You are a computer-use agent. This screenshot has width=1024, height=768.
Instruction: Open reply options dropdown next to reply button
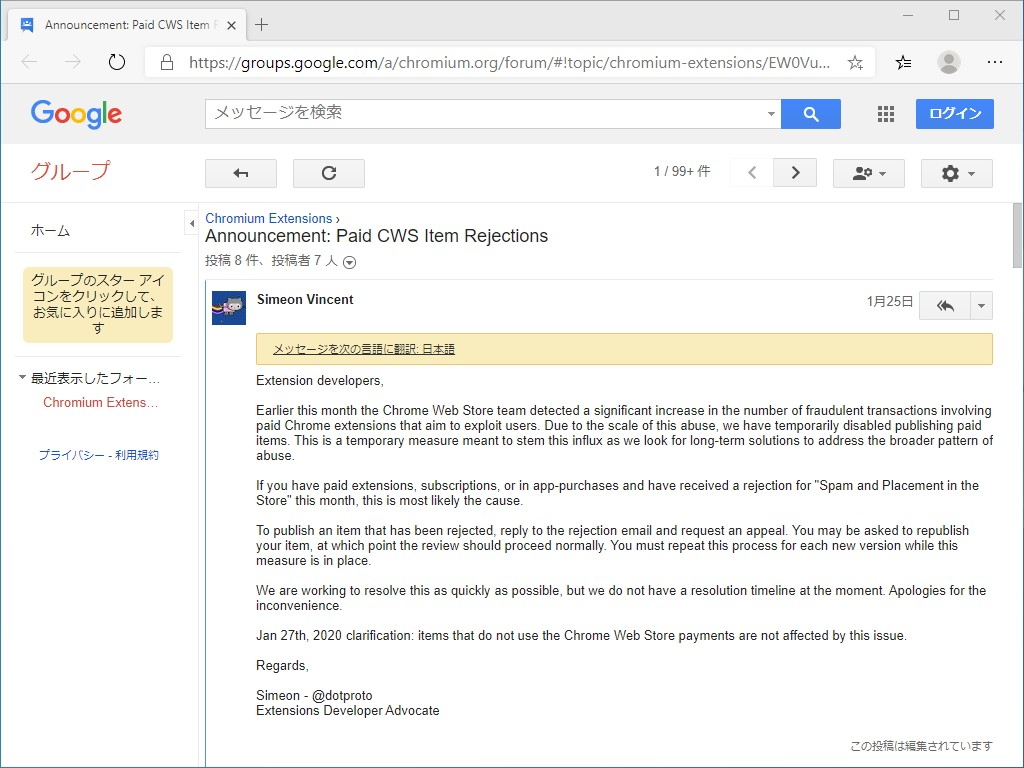(x=981, y=305)
